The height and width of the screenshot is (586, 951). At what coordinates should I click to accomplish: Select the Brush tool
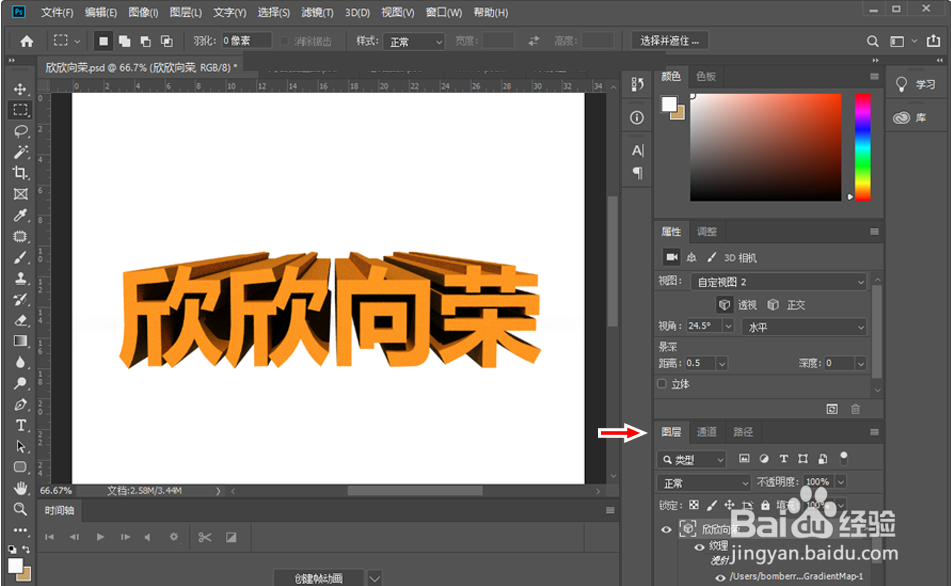pos(20,256)
